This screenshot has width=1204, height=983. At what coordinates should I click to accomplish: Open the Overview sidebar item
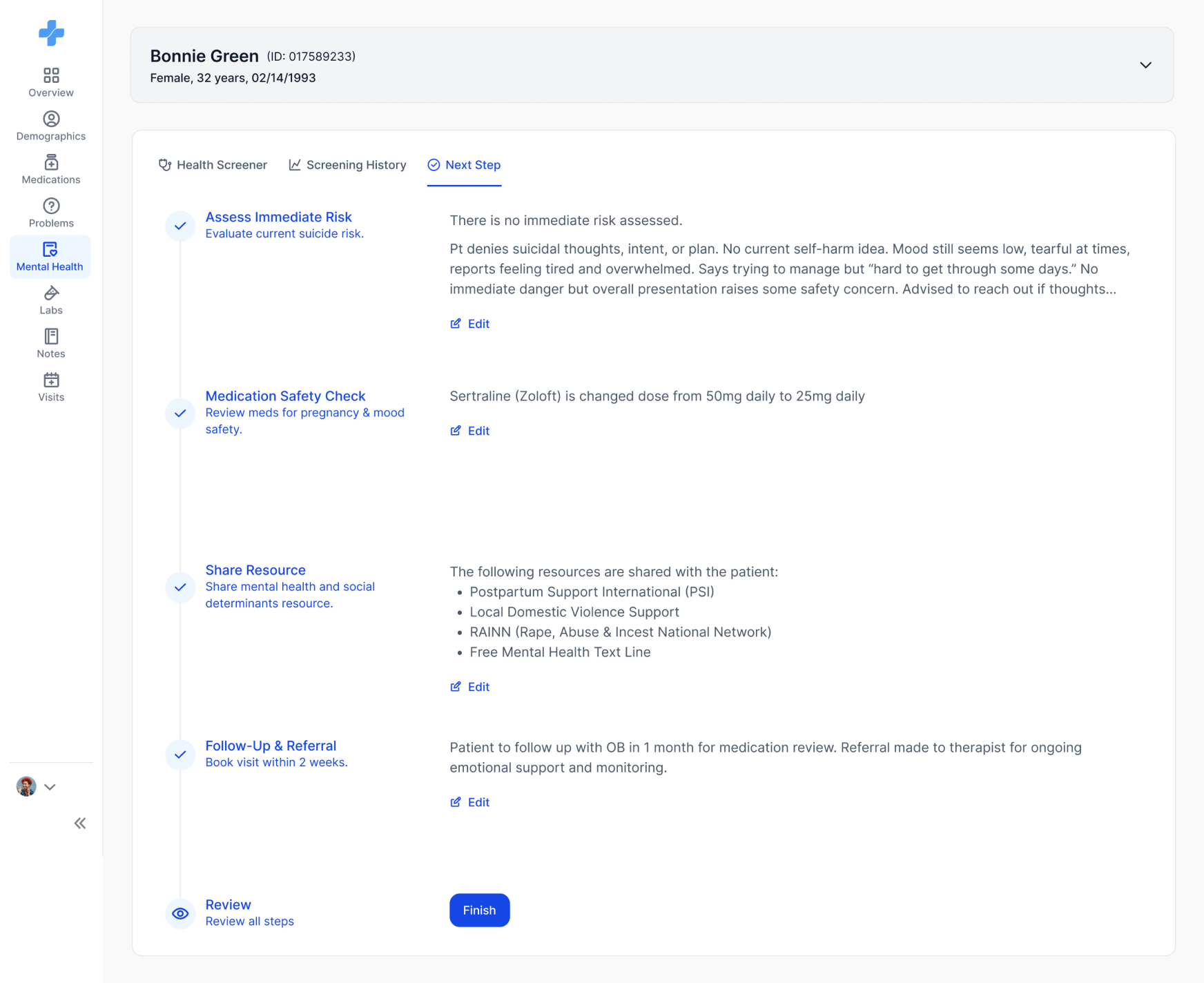(51, 82)
